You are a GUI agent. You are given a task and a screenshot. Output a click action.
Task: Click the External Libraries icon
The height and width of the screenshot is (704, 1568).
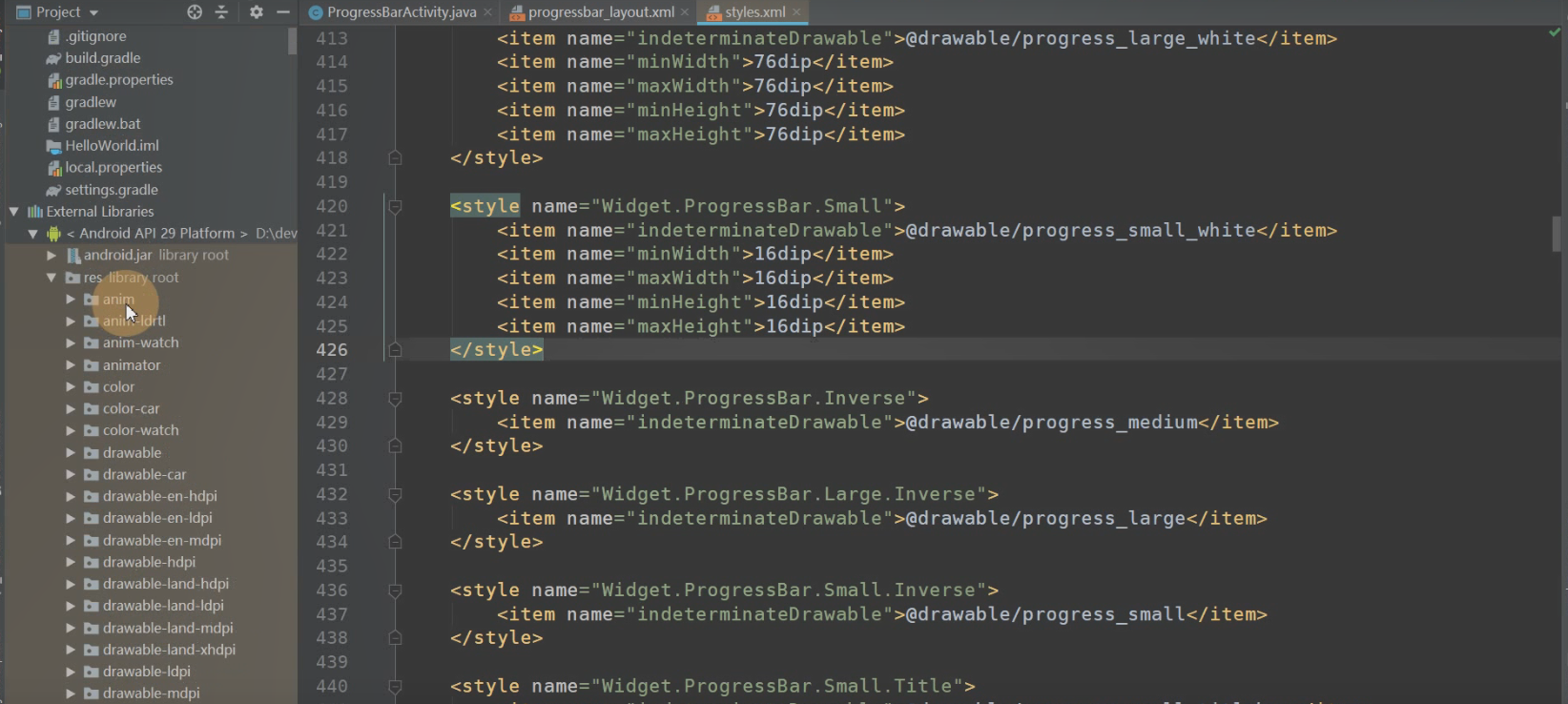point(35,212)
